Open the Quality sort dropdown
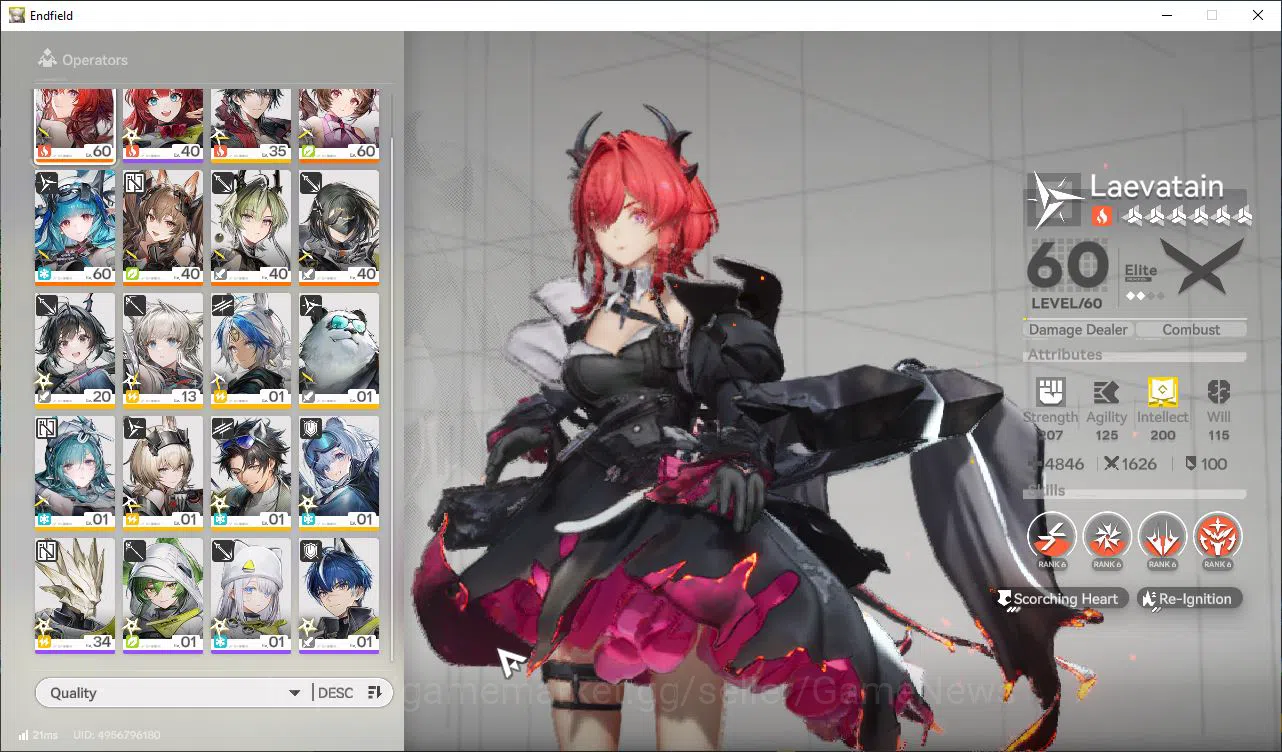 [x=175, y=693]
